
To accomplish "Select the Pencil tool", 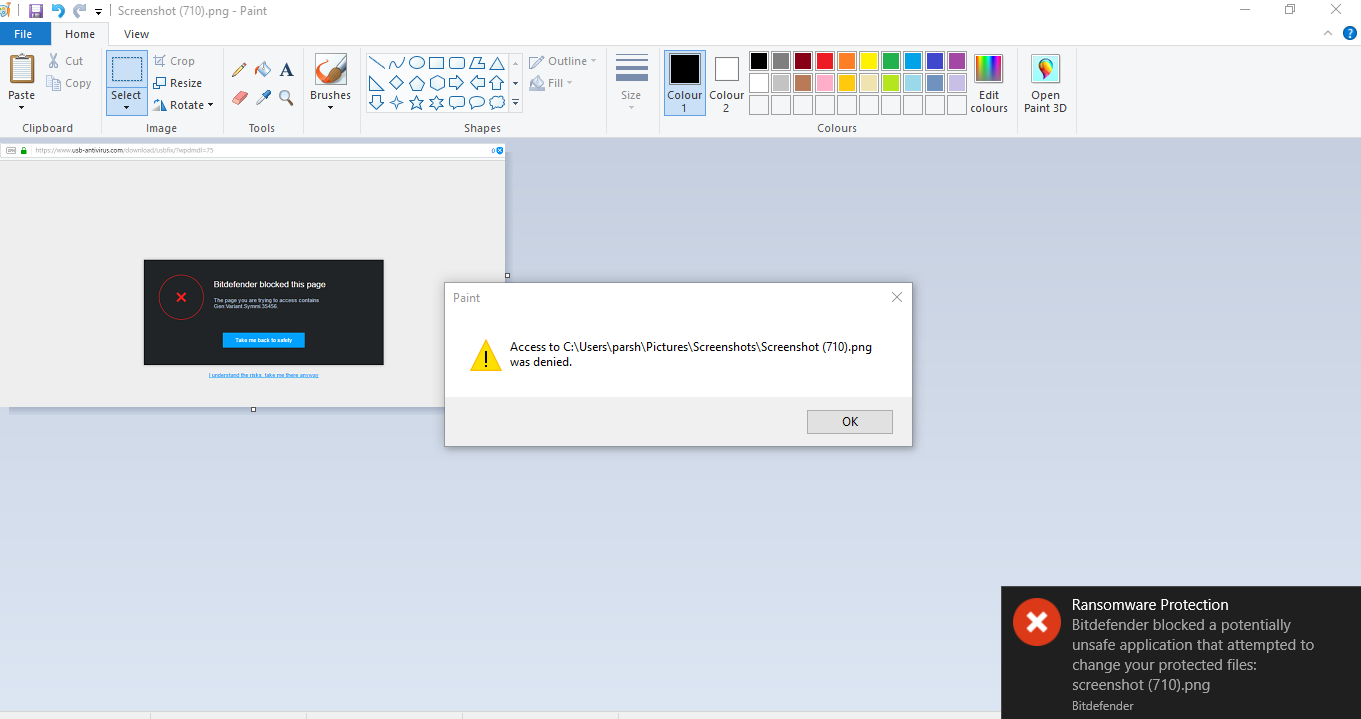I will click(239, 70).
